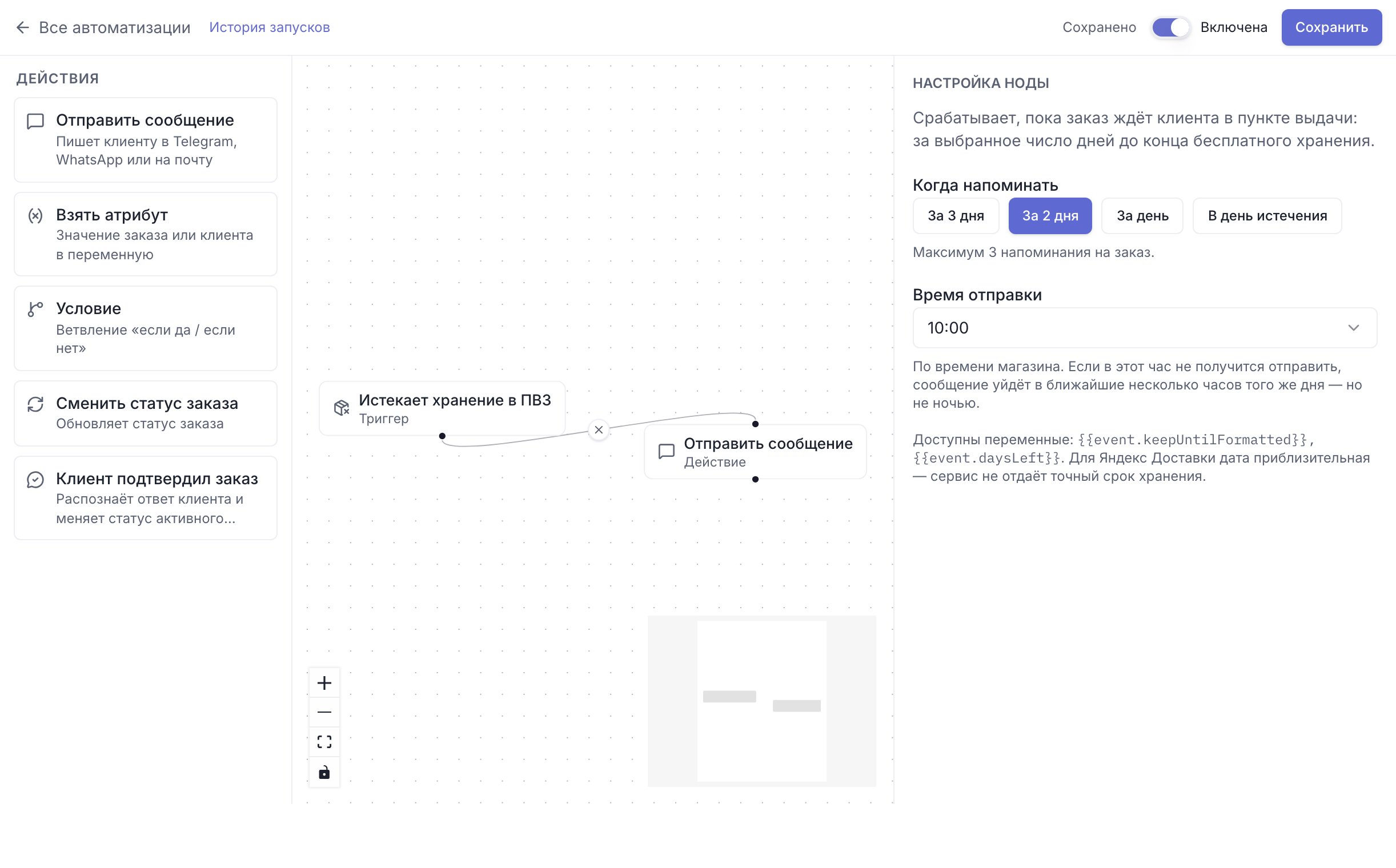This screenshot has width=1396, height=868.
Task: Click the variable icon beside «Взять атрибут»
Action: pos(35,215)
